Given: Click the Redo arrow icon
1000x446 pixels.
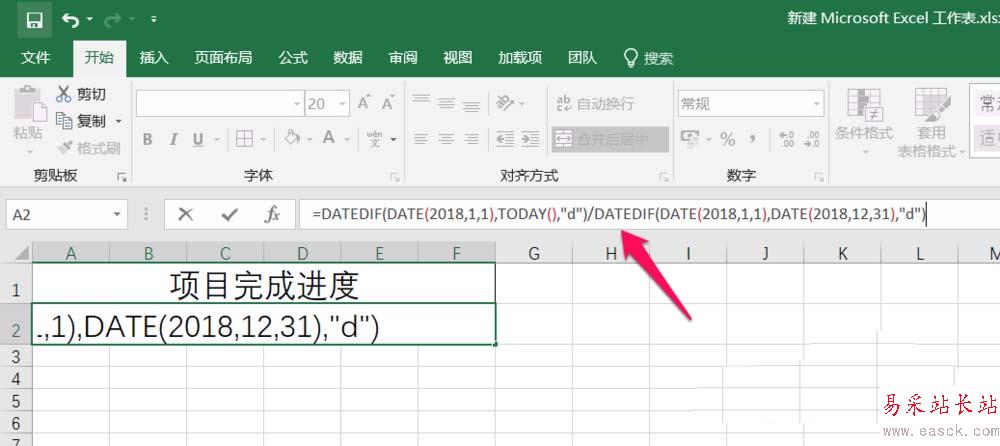Looking at the screenshot, I should [x=112, y=20].
